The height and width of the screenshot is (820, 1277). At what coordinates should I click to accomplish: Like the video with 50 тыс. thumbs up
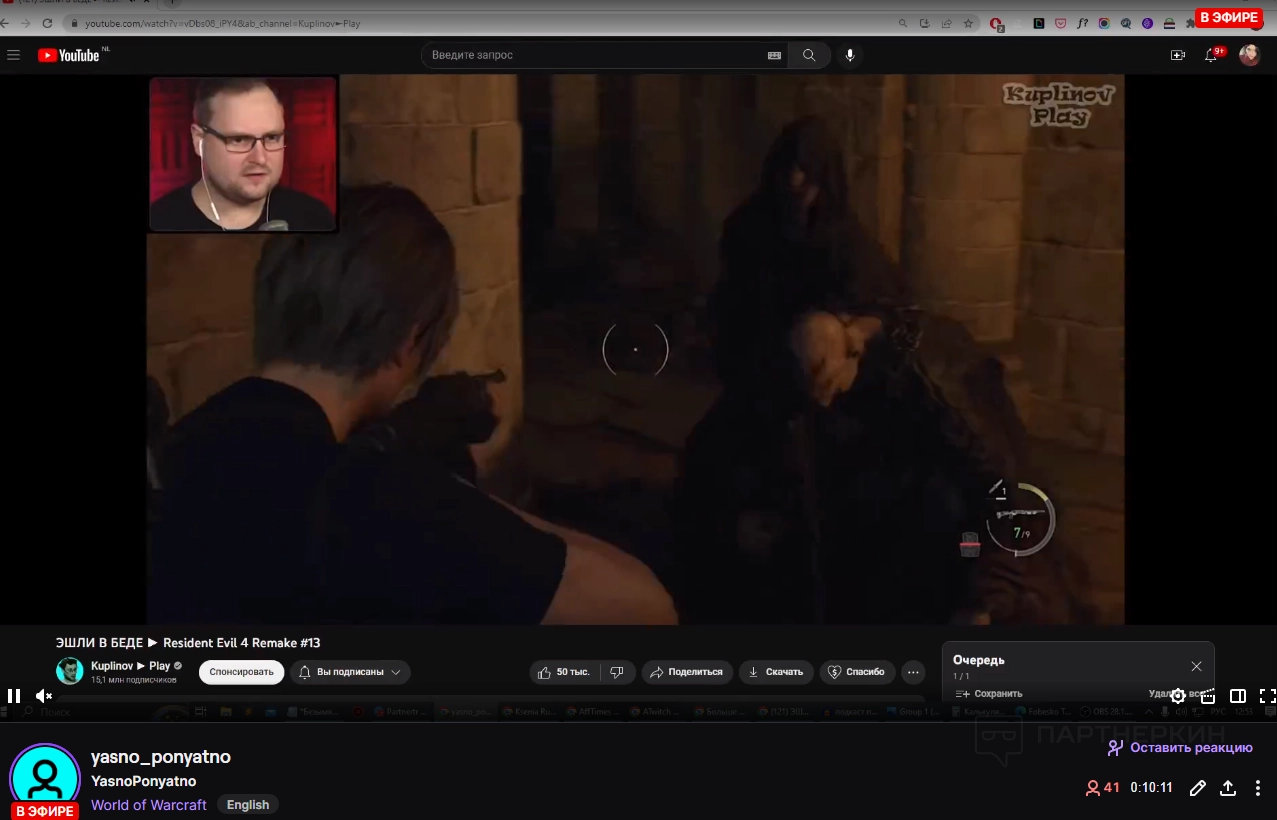coord(563,672)
